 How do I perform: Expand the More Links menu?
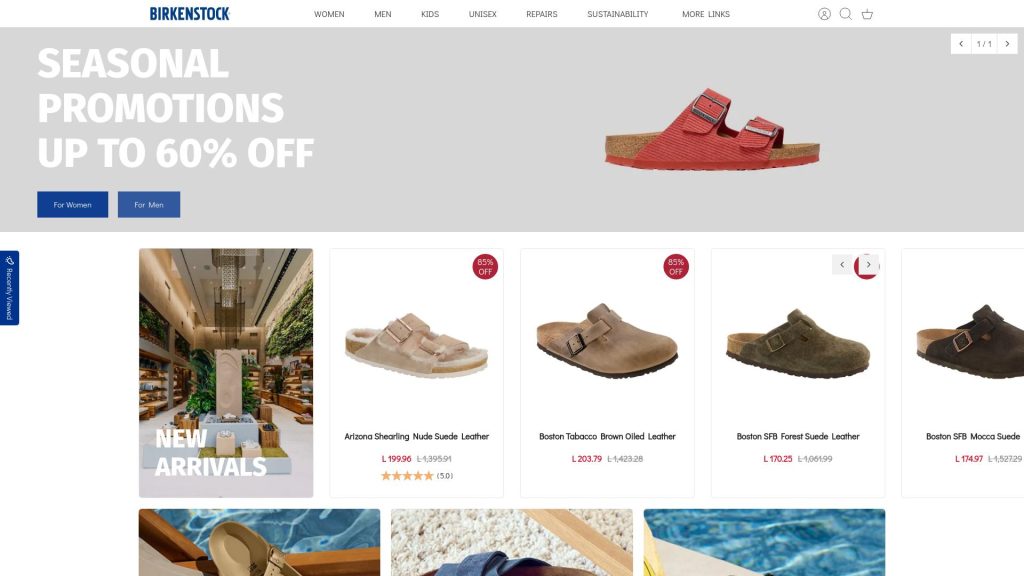click(706, 14)
